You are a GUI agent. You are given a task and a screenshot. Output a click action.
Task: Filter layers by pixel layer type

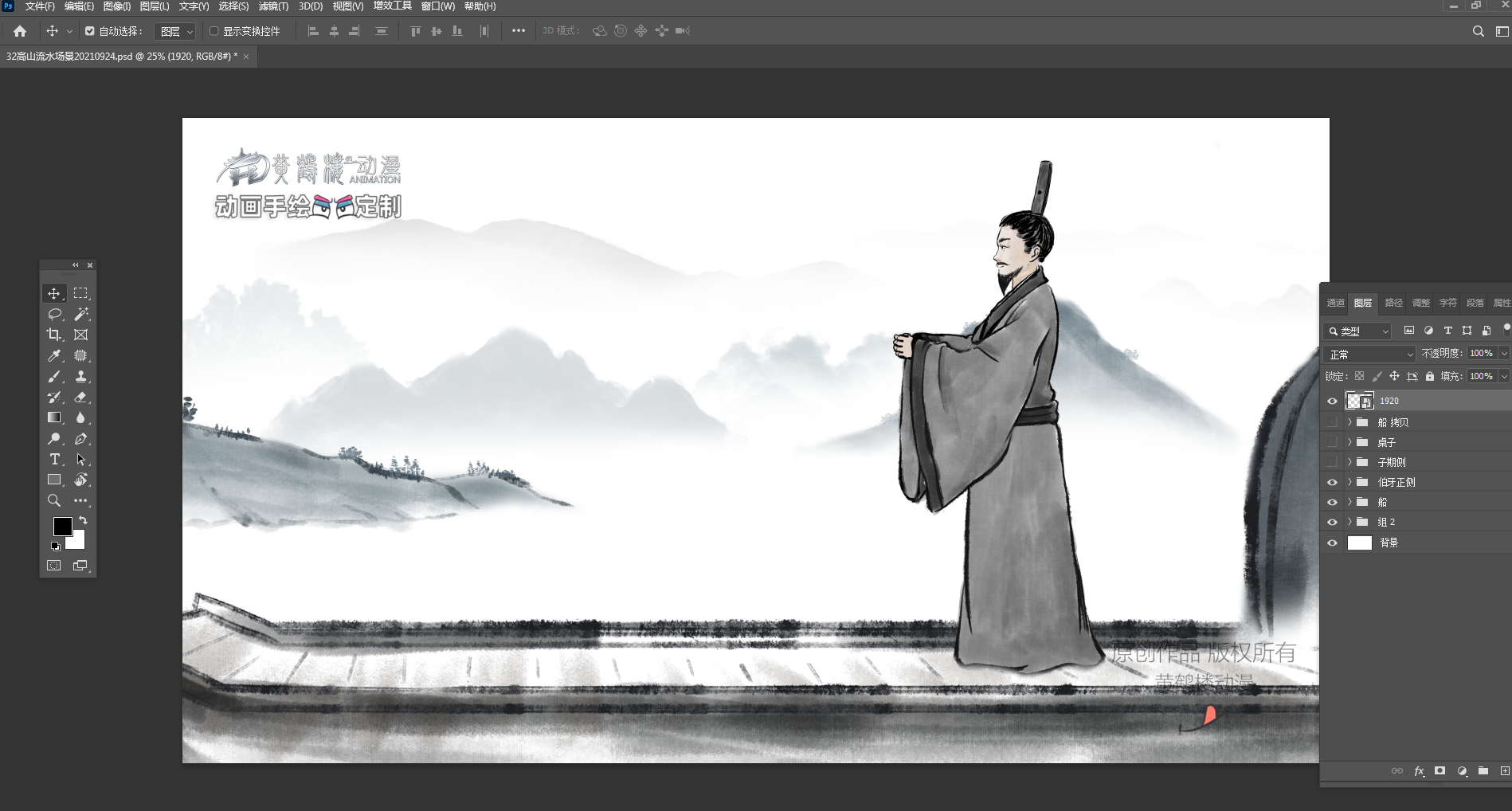pyautogui.click(x=1408, y=331)
